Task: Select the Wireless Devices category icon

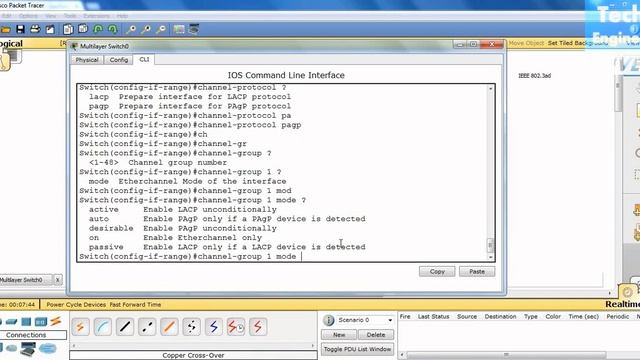Action: click(41, 322)
